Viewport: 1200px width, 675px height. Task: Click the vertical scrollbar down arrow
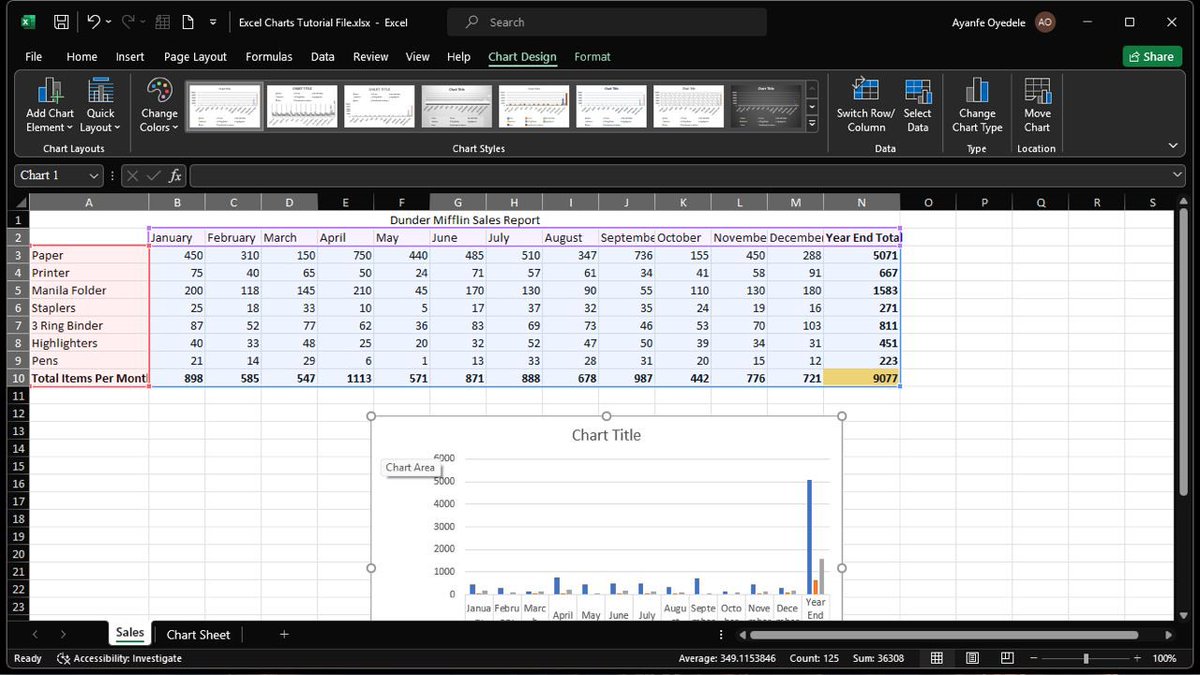coord(1185,614)
